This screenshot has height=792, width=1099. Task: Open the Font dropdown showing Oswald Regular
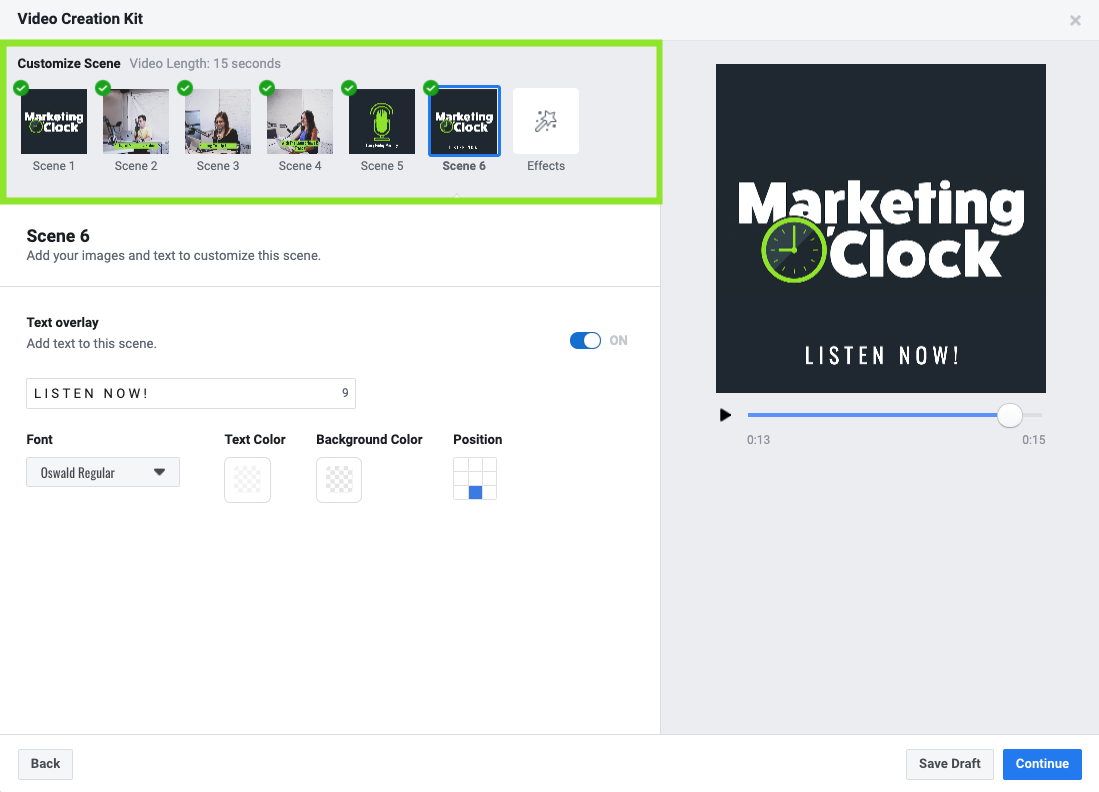pyautogui.click(x=103, y=471)
